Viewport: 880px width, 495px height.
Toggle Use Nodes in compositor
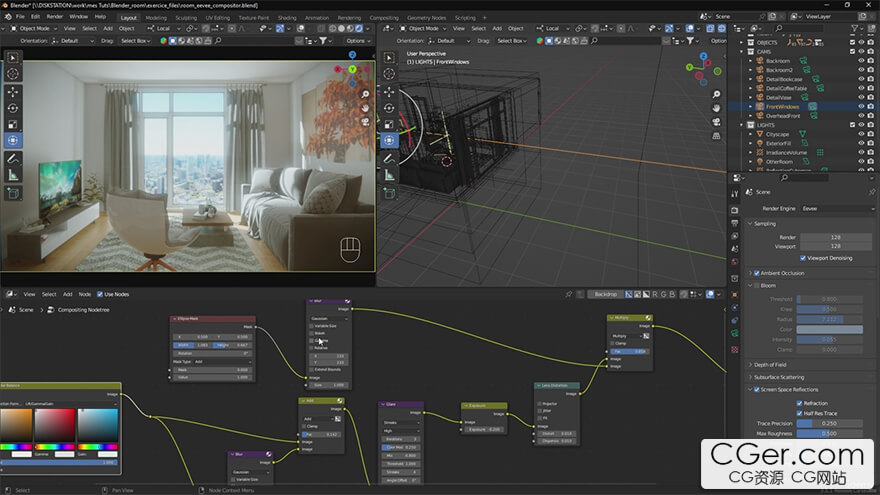(x=100, y=294)
